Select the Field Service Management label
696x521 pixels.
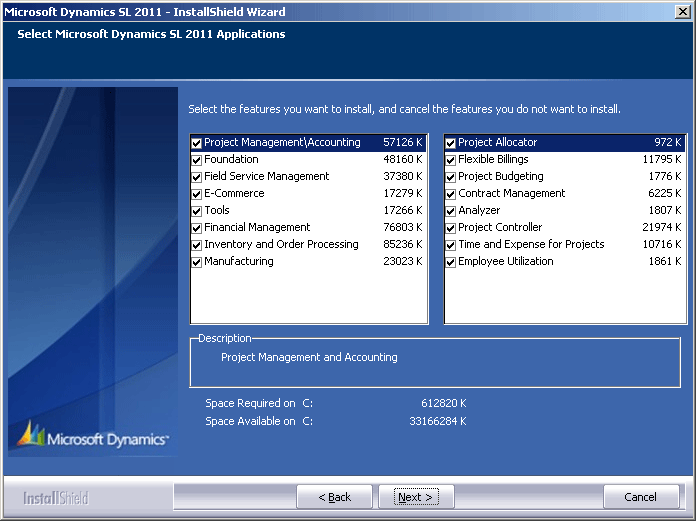pyautogui.click(x=266, y=176)
